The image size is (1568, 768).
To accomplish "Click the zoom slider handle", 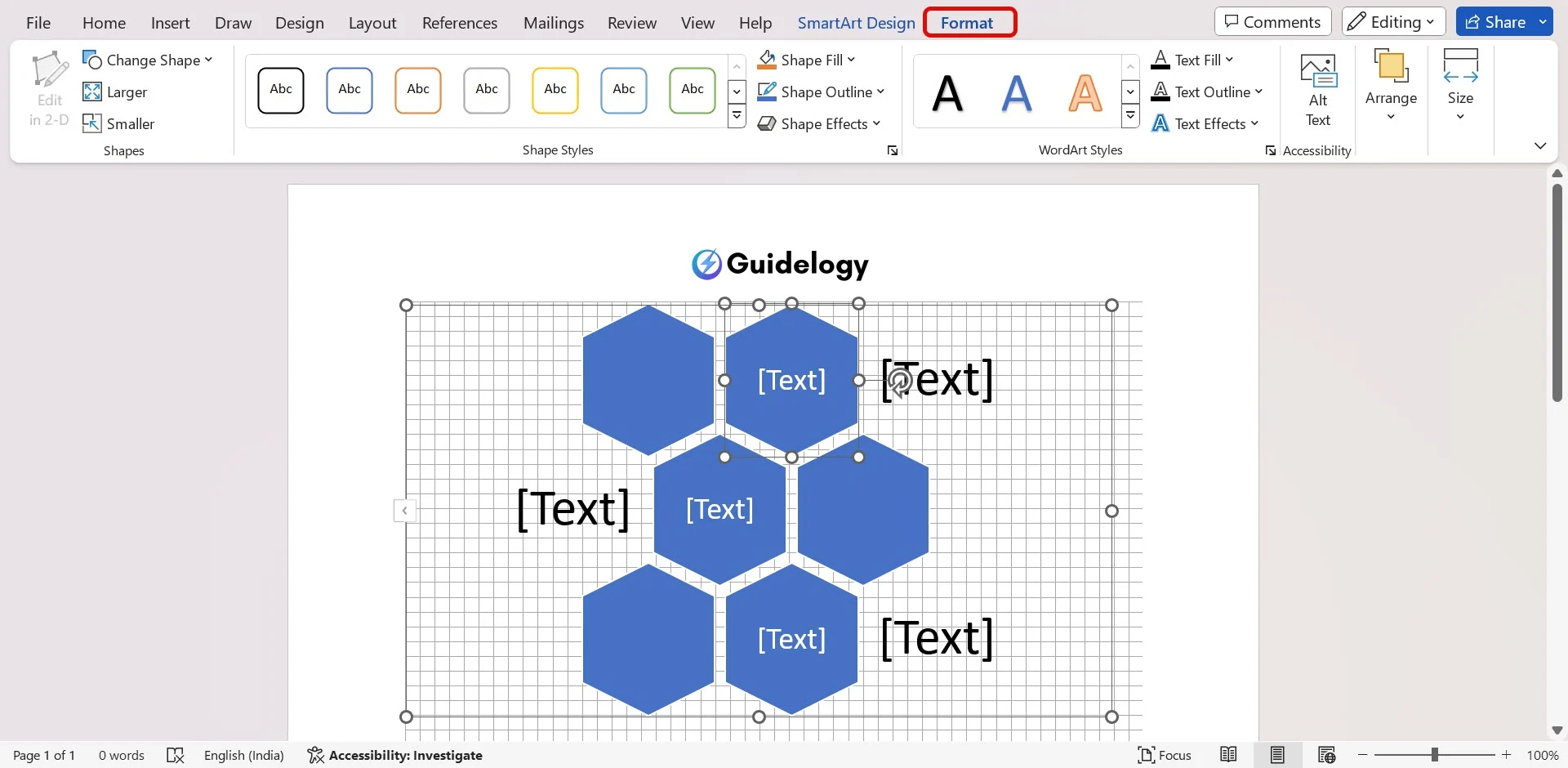I will click(x=1435, y=755).
